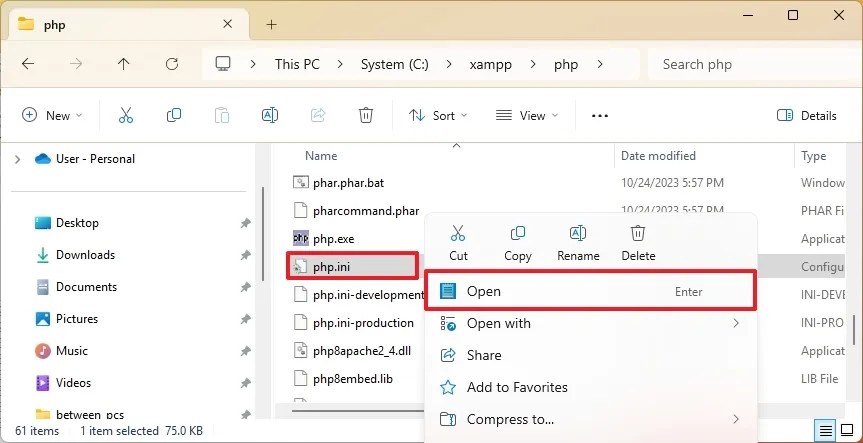This screenshot has height=443, width=863.
Task: Click the php tab title
Action: pos(54,25)
